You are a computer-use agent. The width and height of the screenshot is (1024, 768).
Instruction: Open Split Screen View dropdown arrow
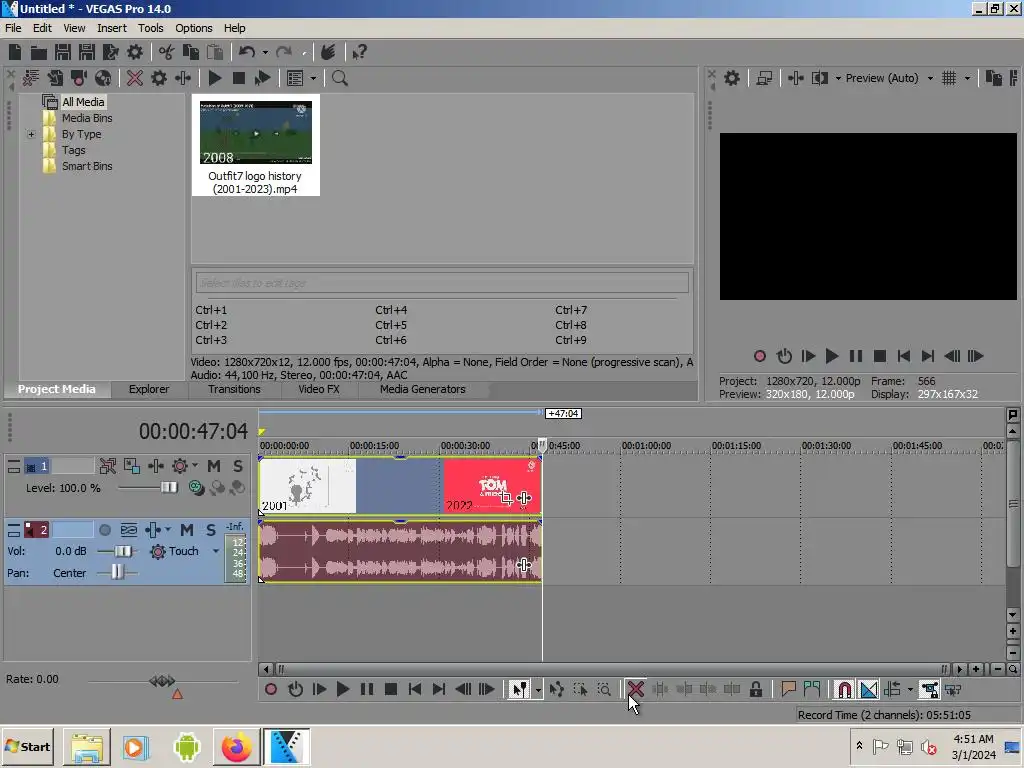coord(838,78)
